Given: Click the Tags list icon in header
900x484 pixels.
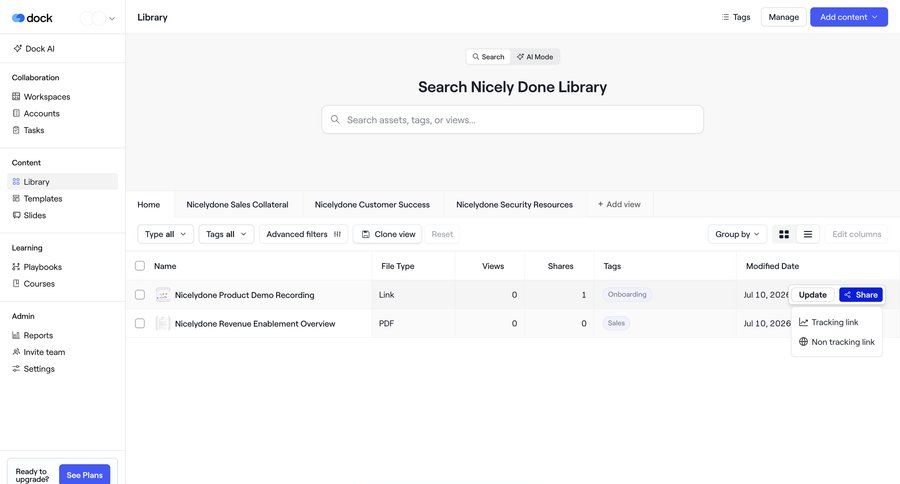Looking at the screenshot, I should (x=725, y=17).
